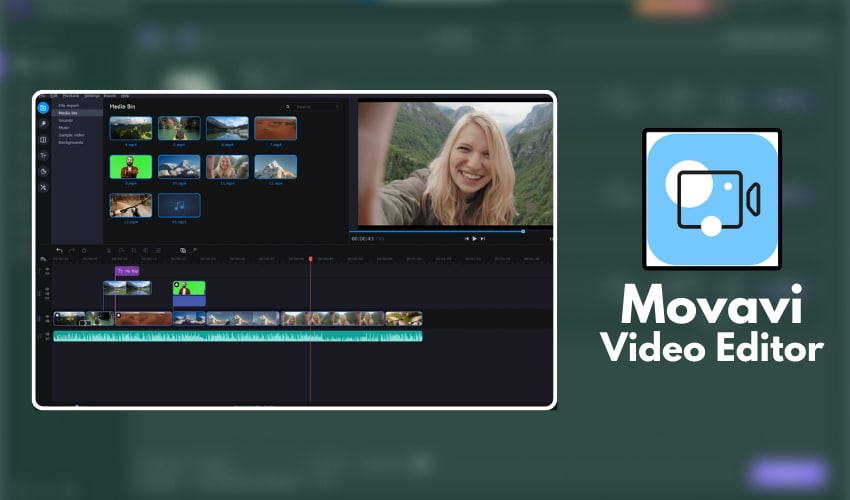The height and width of the screenshot is (500, 850).
Task: Select the blonde woman clip on main track
Action: click(x=332, y=318)
